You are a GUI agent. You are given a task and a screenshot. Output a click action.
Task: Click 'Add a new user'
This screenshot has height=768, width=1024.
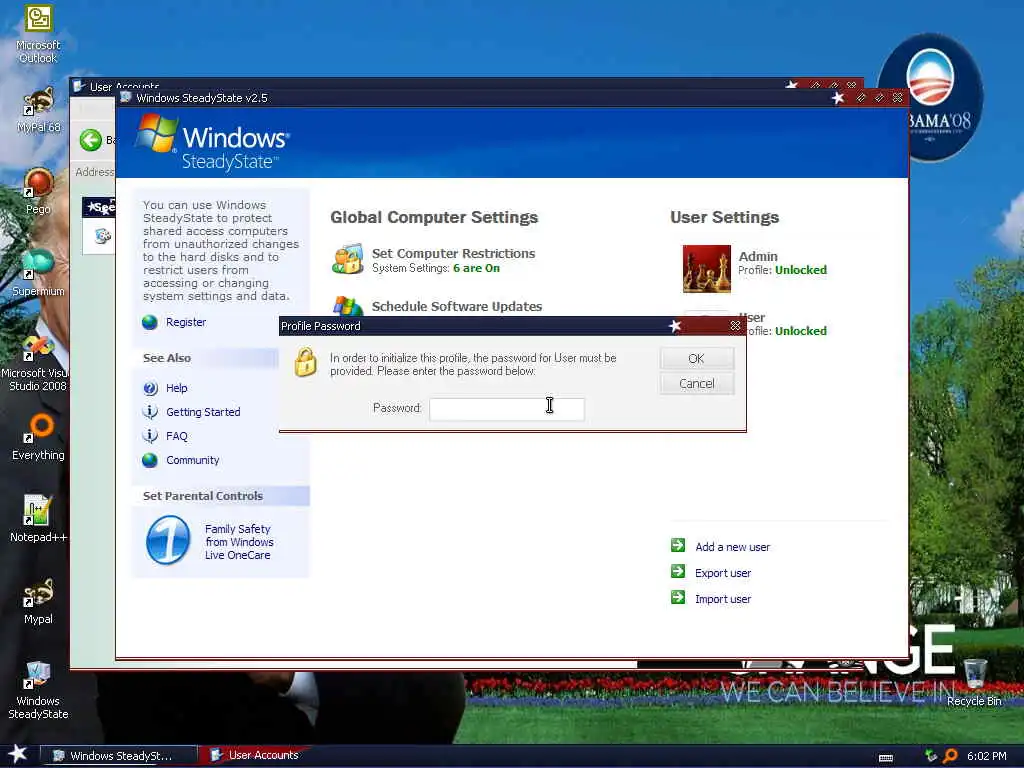(732, 547)
